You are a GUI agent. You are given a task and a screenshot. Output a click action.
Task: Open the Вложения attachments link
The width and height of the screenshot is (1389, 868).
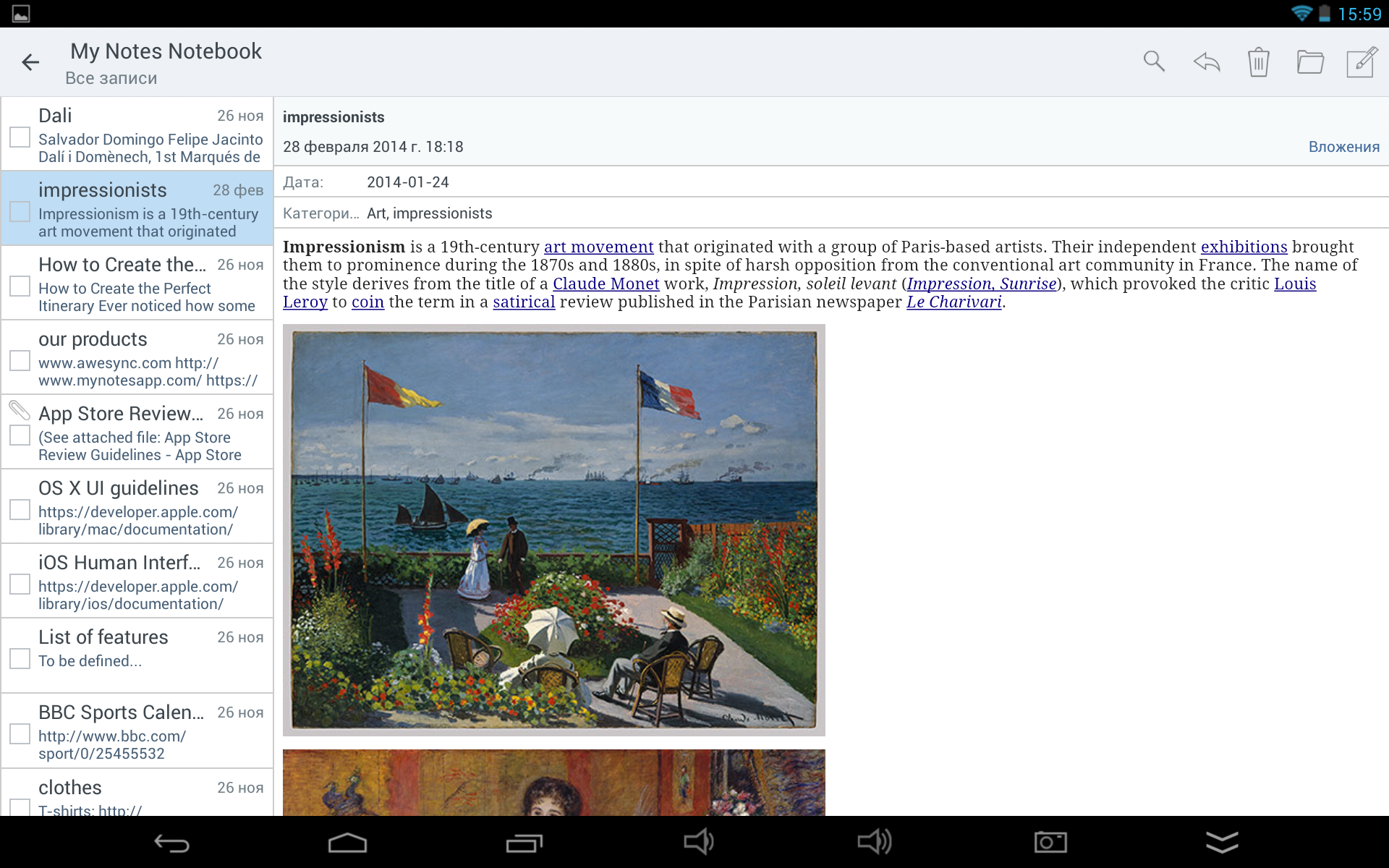(x=1343, y=147)
